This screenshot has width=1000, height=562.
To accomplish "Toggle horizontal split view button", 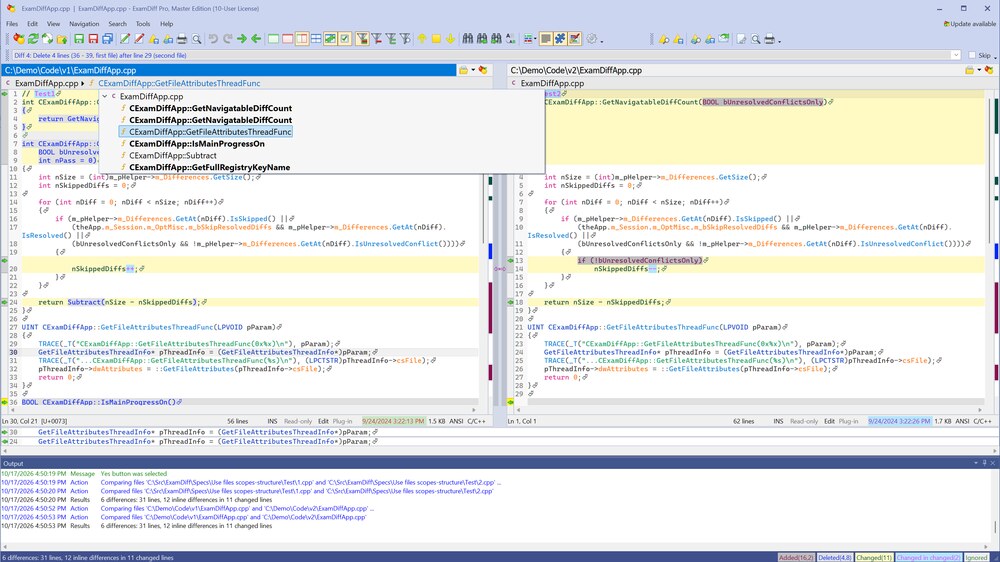I will click(x=316, y=39).
